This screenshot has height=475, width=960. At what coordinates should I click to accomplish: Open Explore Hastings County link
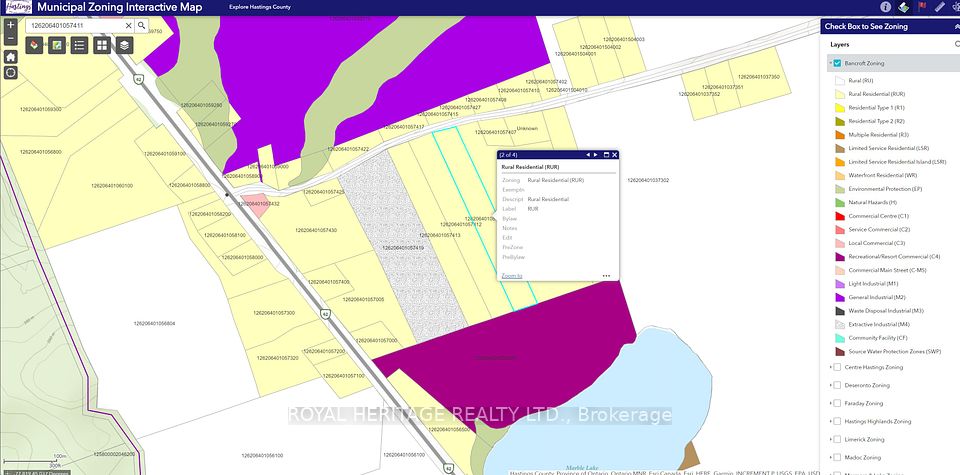coord(260,7)
